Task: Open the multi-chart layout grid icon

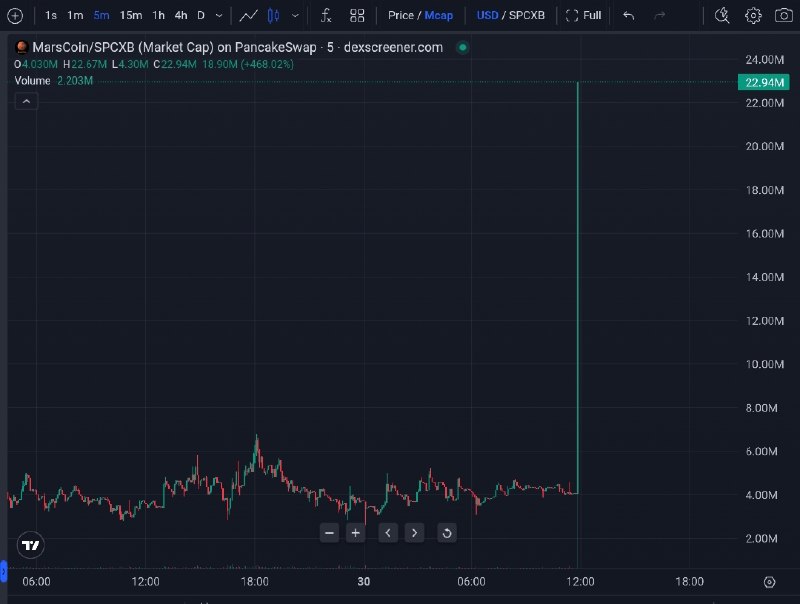Action: tap(357, 15)
